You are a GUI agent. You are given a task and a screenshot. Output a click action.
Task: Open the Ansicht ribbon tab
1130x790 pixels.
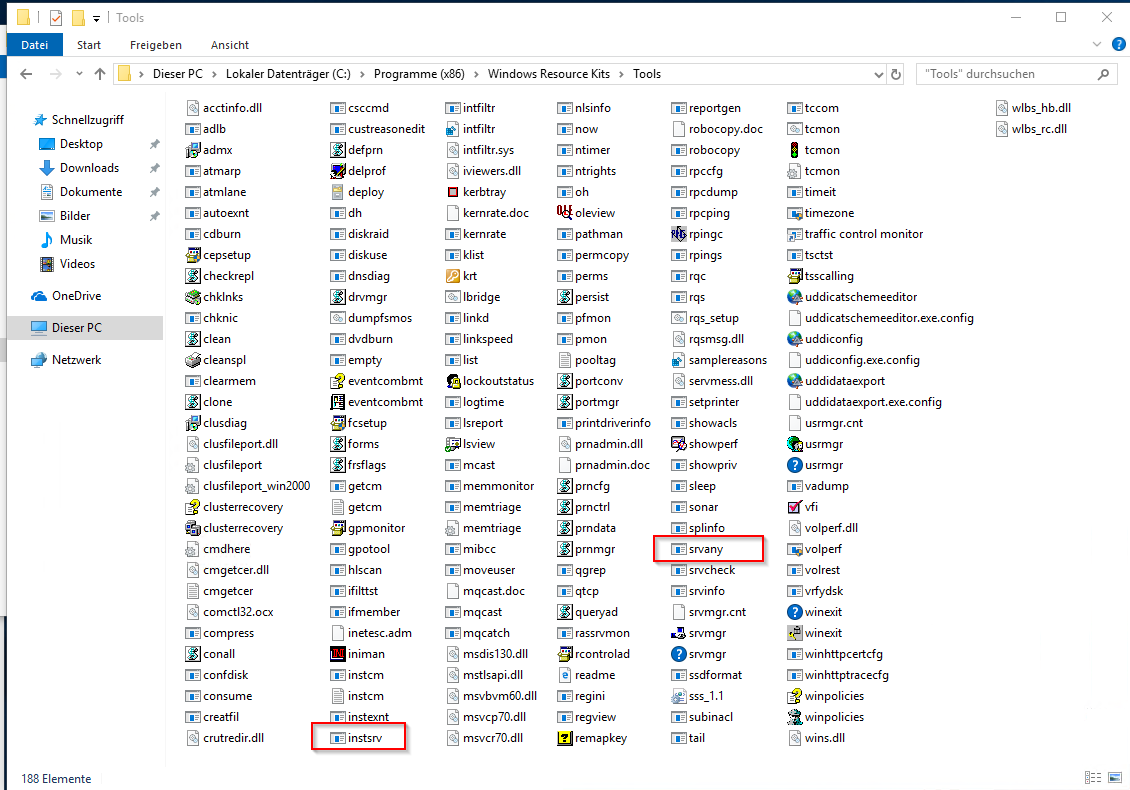coord(229,45)
